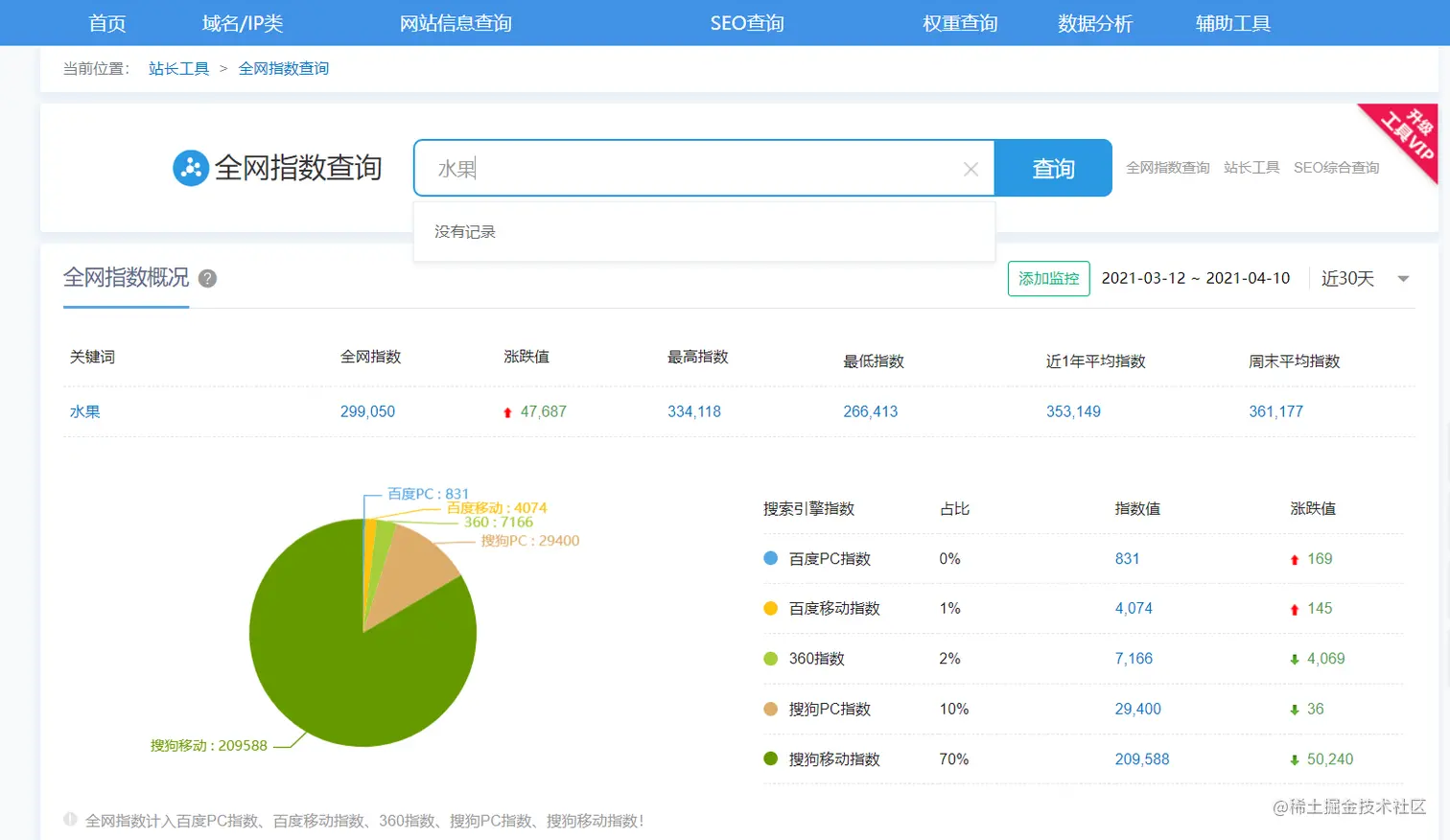1450x840 pixels.
Task: Click the 全网指数 value 299,050
Action: pyautogui.click(x=367, y=411)
